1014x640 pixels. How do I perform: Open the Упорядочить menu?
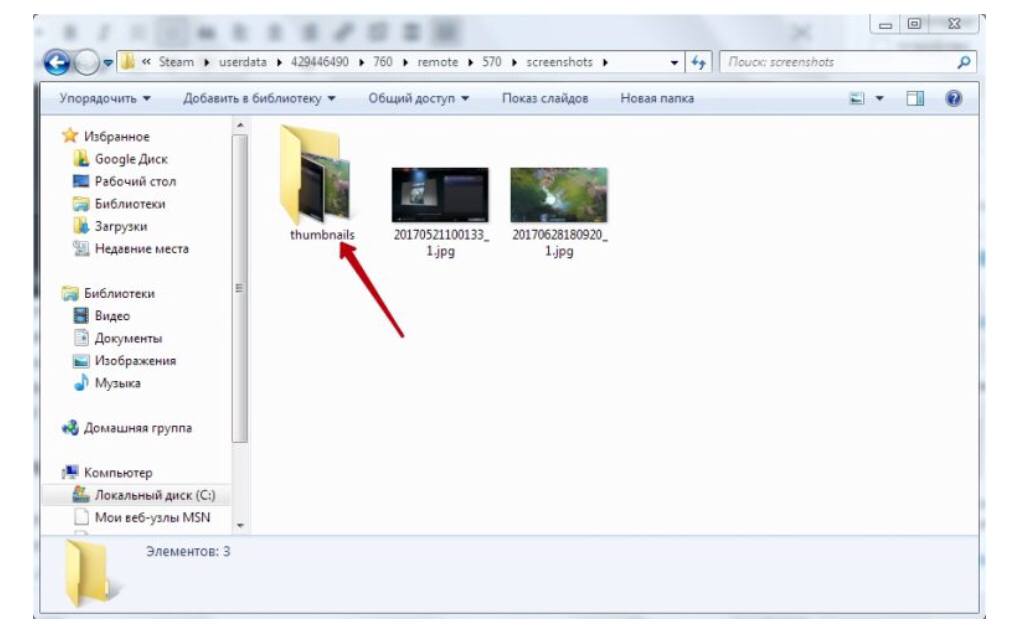coord(105,98)
